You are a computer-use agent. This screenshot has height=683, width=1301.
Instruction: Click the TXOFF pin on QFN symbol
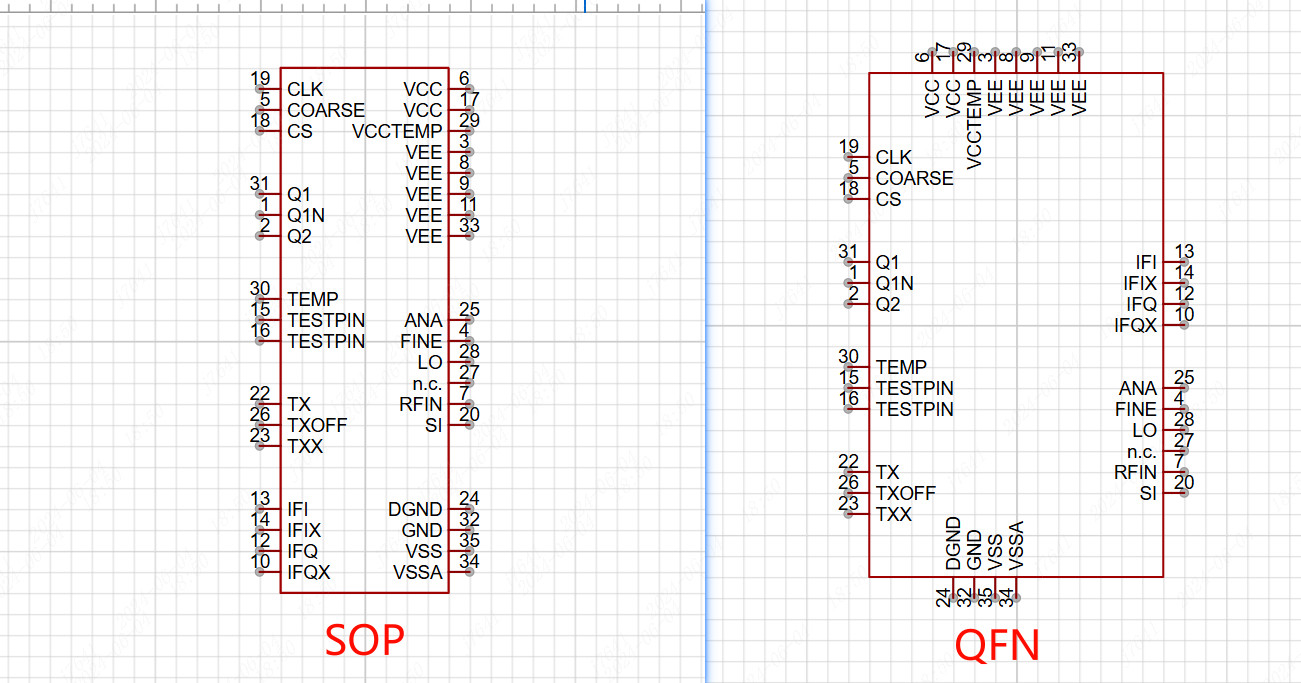905,494
